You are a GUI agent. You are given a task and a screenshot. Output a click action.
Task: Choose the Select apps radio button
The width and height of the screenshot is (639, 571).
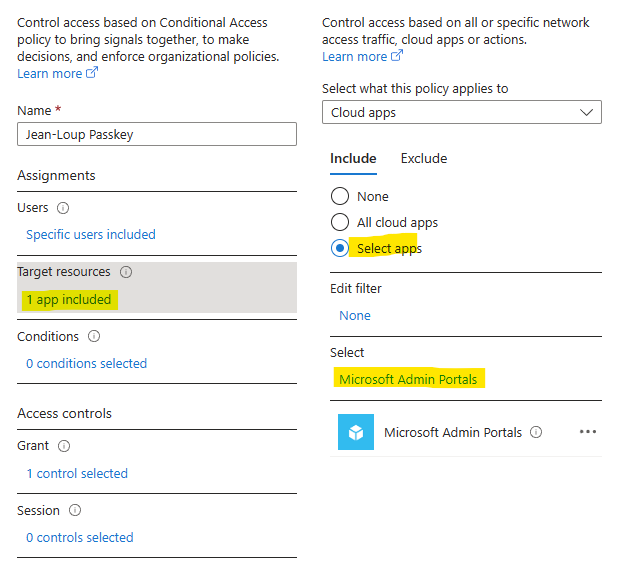click(x=340, y=248)
